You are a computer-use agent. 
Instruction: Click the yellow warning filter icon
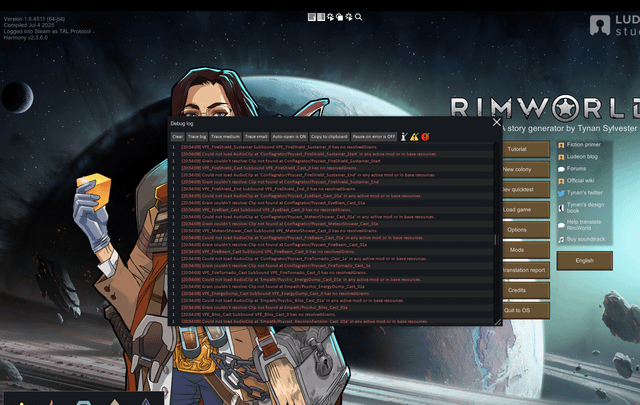[414, 136]
